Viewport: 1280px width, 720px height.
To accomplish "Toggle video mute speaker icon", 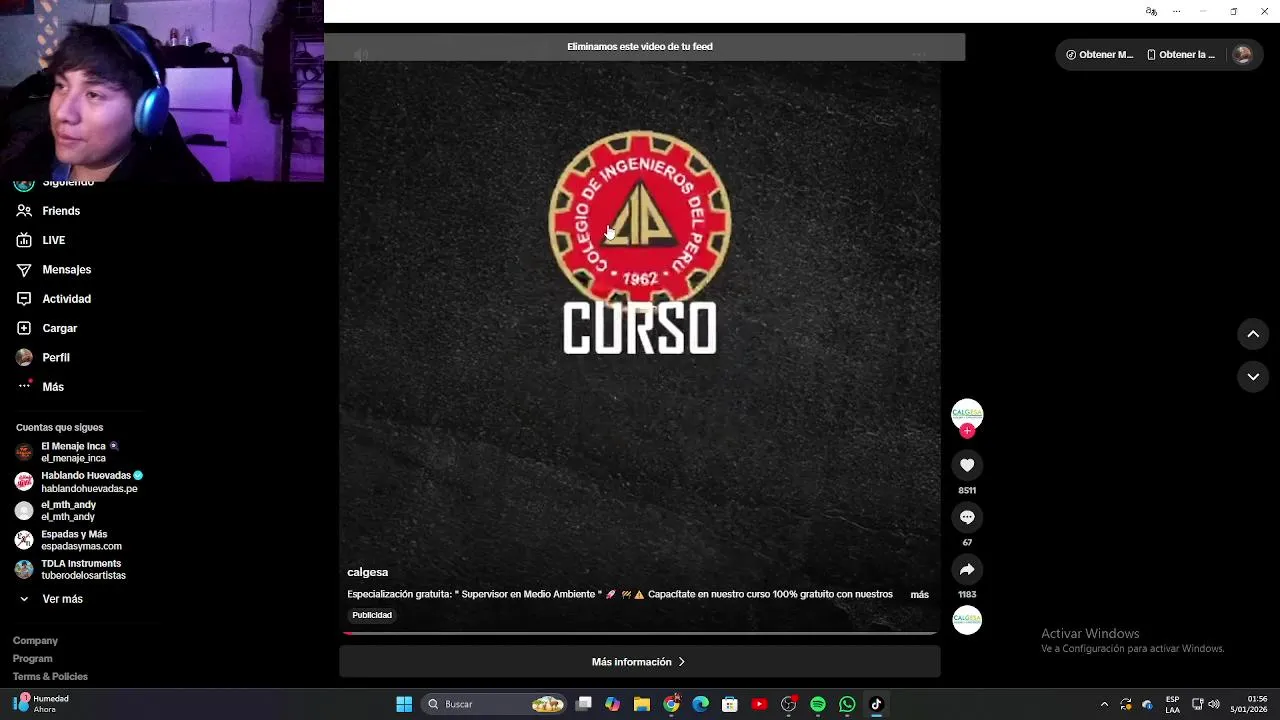I will [361, 56].
